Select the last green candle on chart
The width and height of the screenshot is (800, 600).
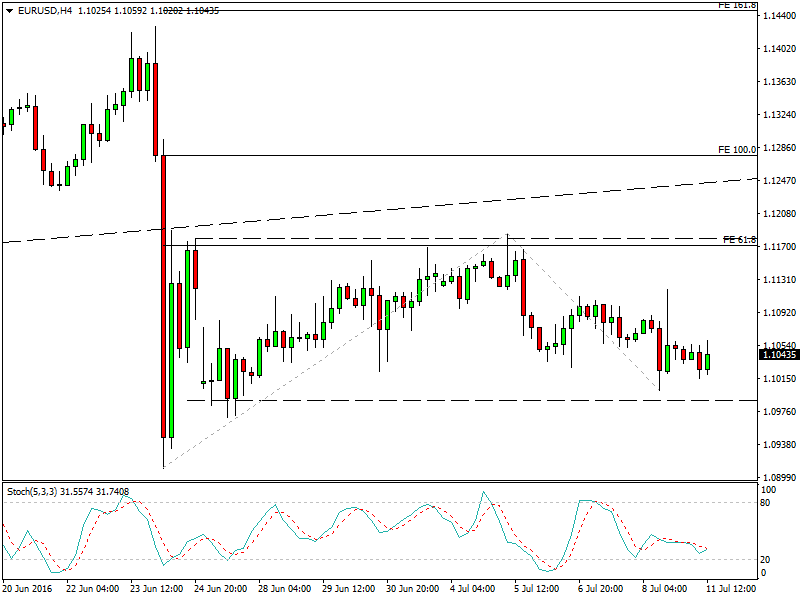708,362
